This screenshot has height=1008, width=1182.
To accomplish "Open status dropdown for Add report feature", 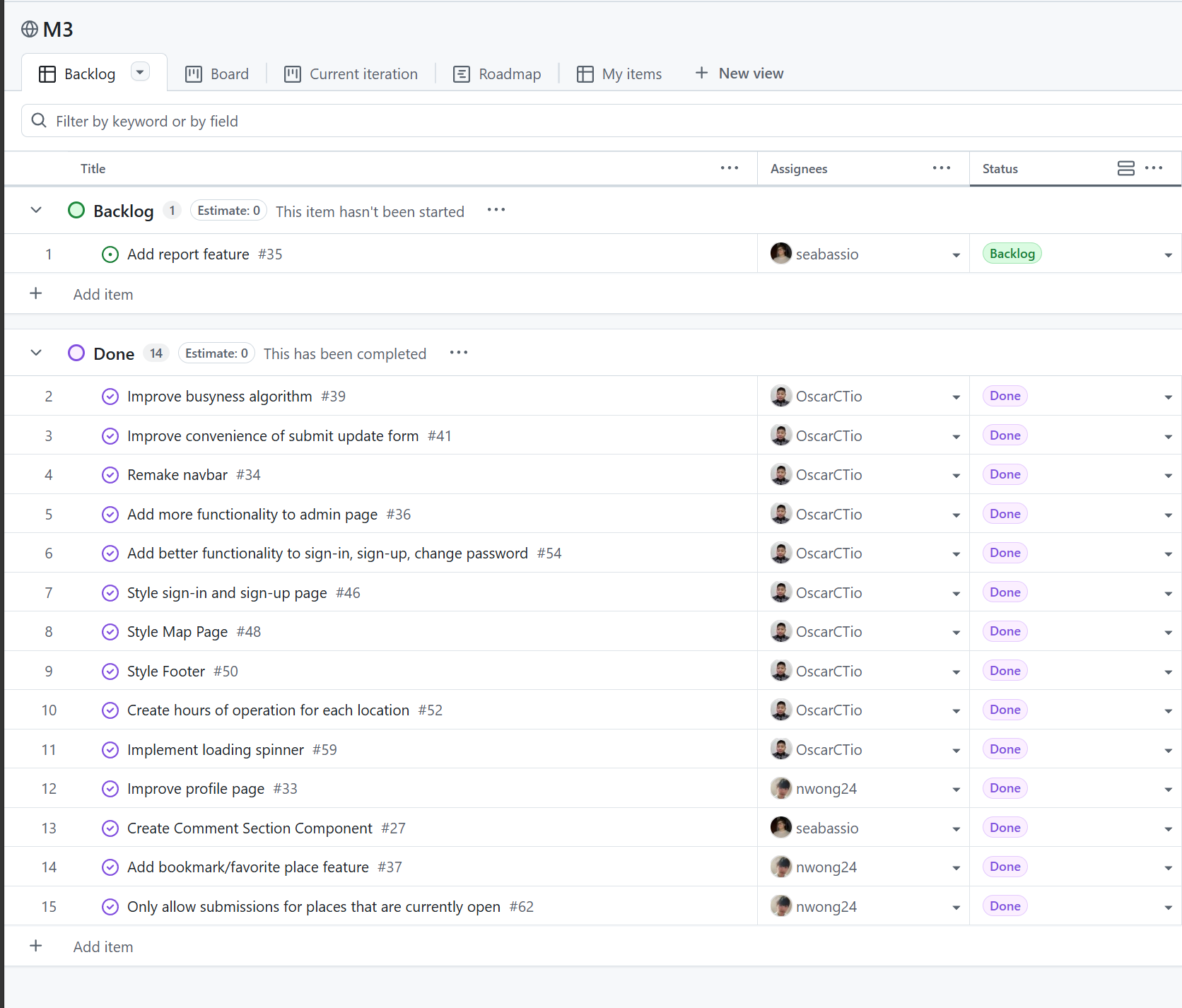I will [1168, 255].
